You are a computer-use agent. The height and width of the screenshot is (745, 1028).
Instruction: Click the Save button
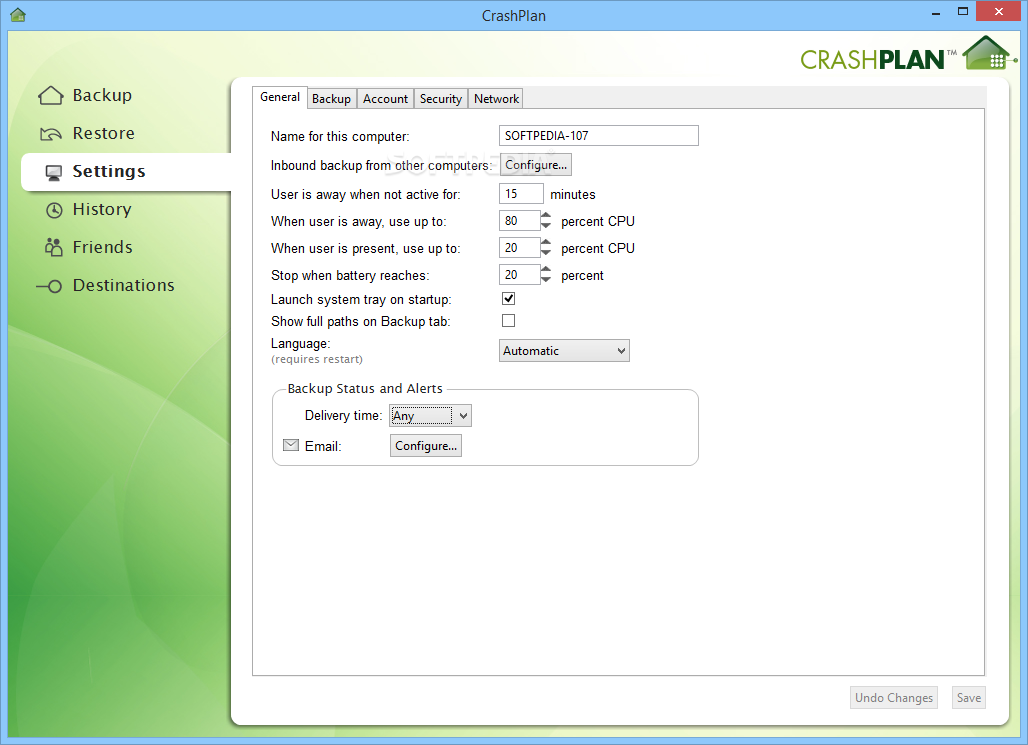pos(968,698)
